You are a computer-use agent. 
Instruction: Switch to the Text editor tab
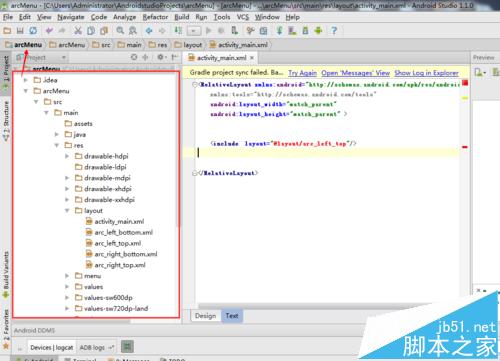click(232, 316)
